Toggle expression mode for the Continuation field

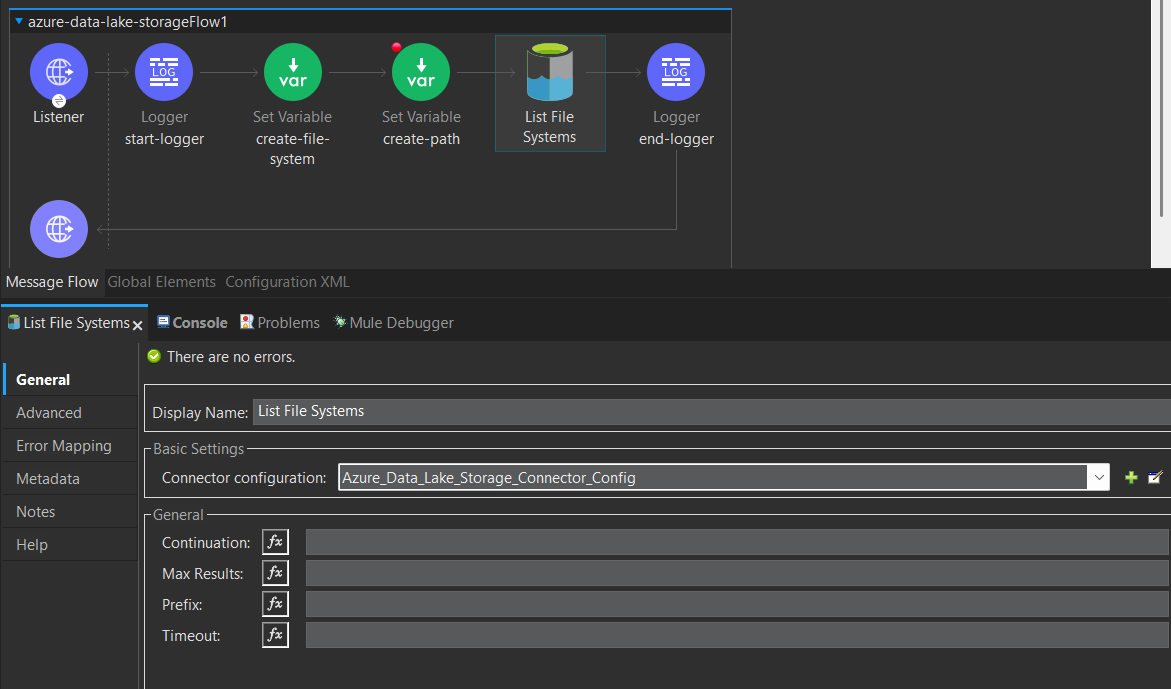(x=275, y=541)
